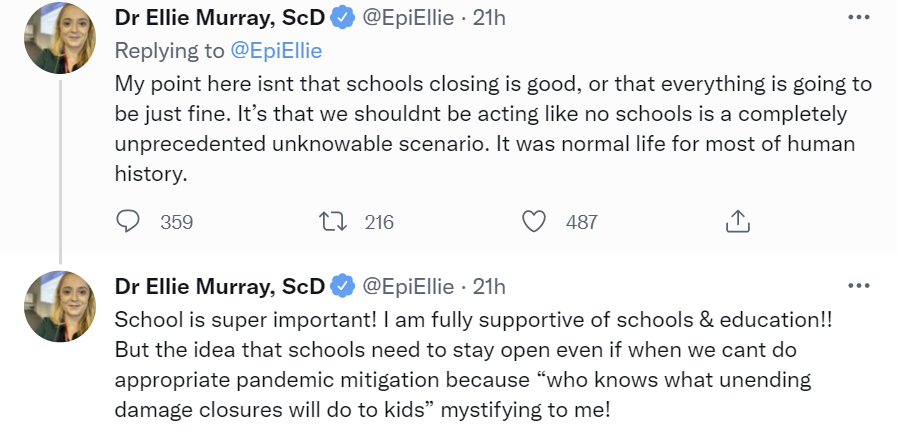
Task: Click Dr Ellie Murray name on second tweet
Action: 220,287
